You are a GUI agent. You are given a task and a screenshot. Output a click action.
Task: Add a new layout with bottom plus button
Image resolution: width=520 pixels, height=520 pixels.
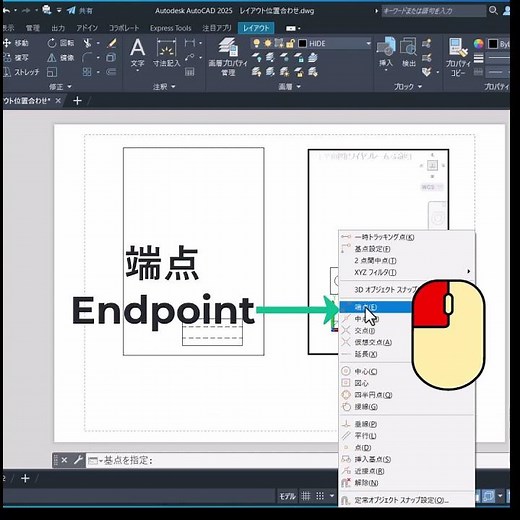click(25, 479)
